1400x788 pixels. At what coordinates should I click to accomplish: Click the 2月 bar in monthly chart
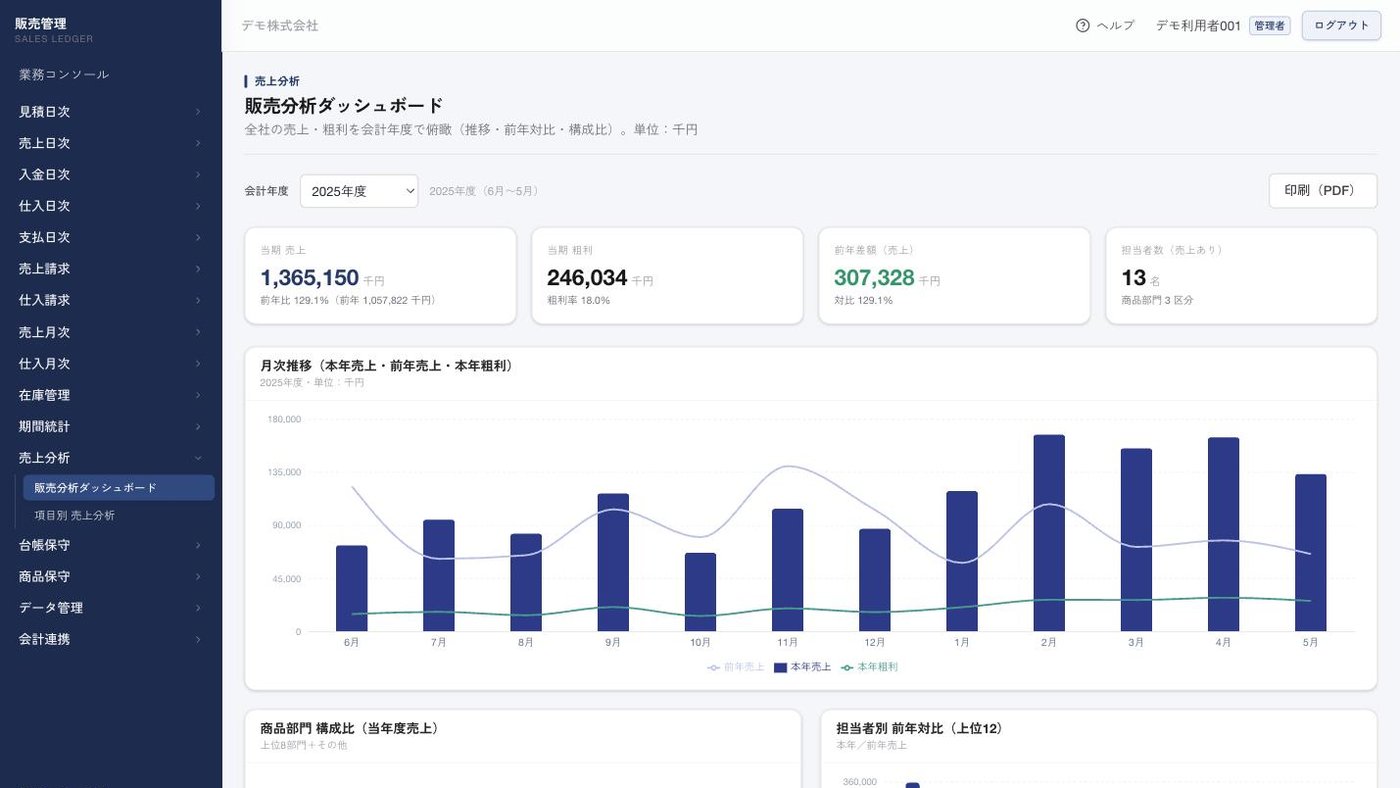click(x=1049, y=533)
